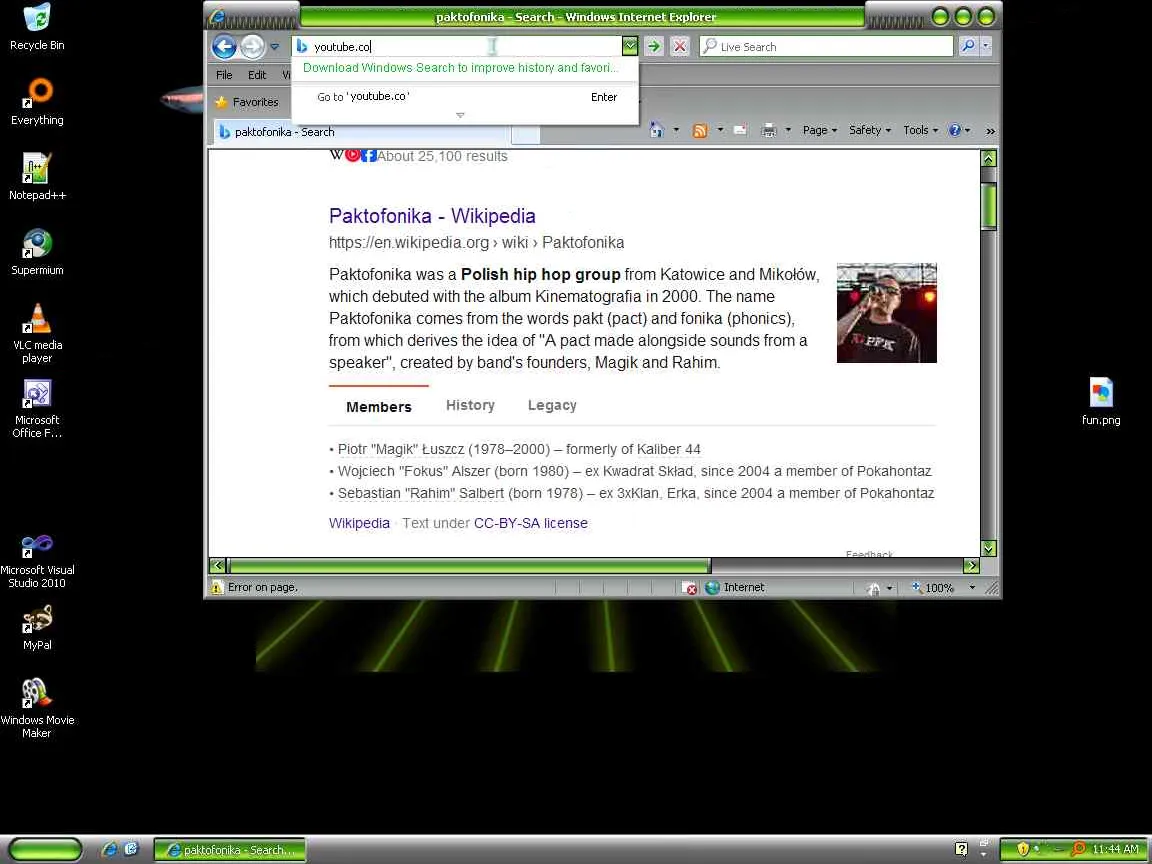Select the paktofonika - Search tab

(361, 132)
